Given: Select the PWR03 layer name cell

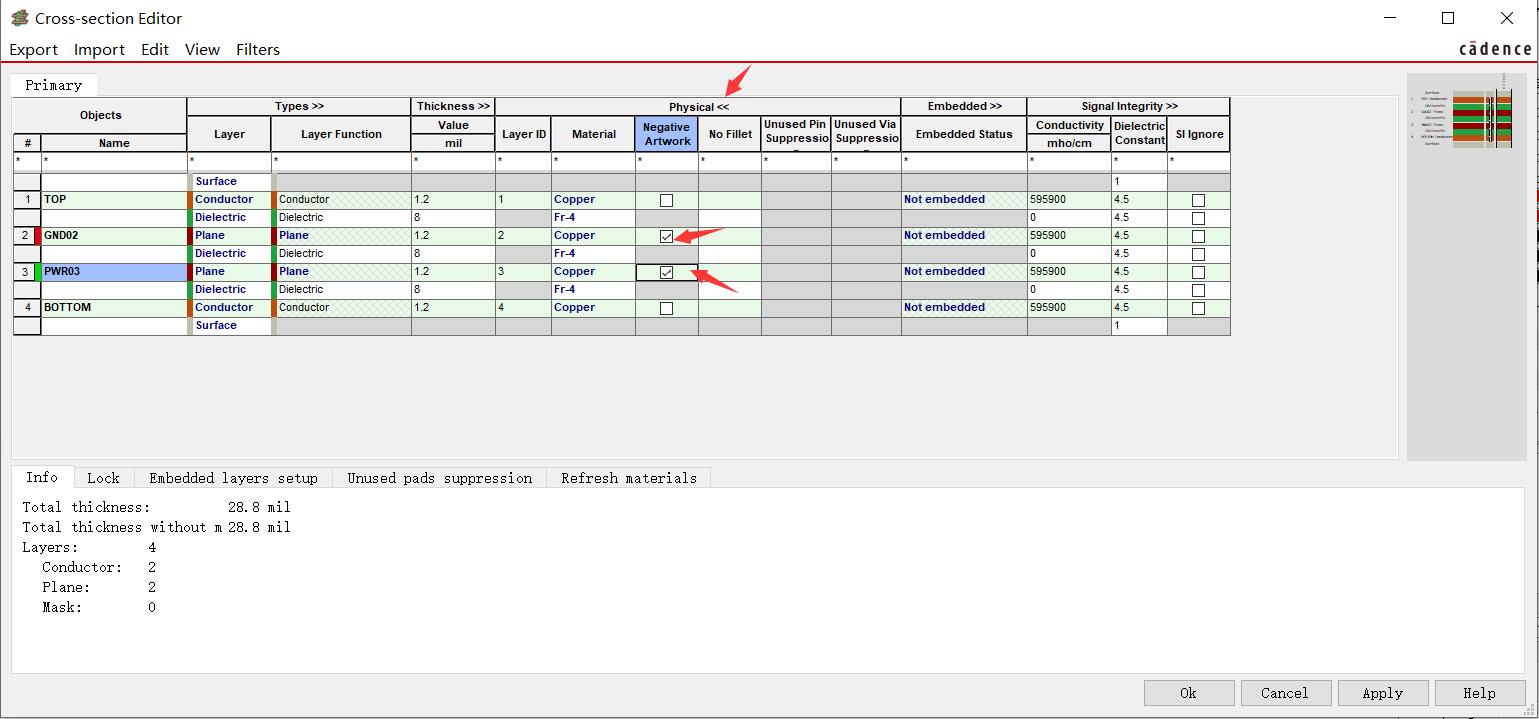Looking at the screenshot, I should point(114,272).
